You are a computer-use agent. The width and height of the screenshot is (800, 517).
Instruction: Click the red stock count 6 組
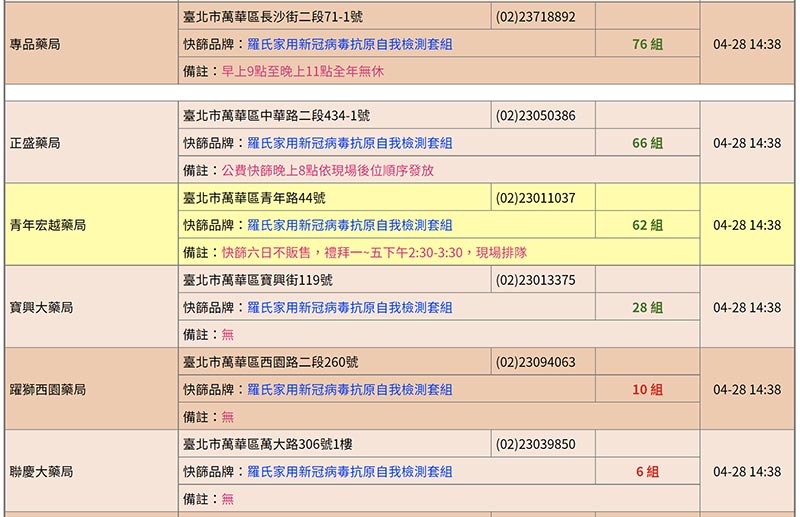point(647,472)
